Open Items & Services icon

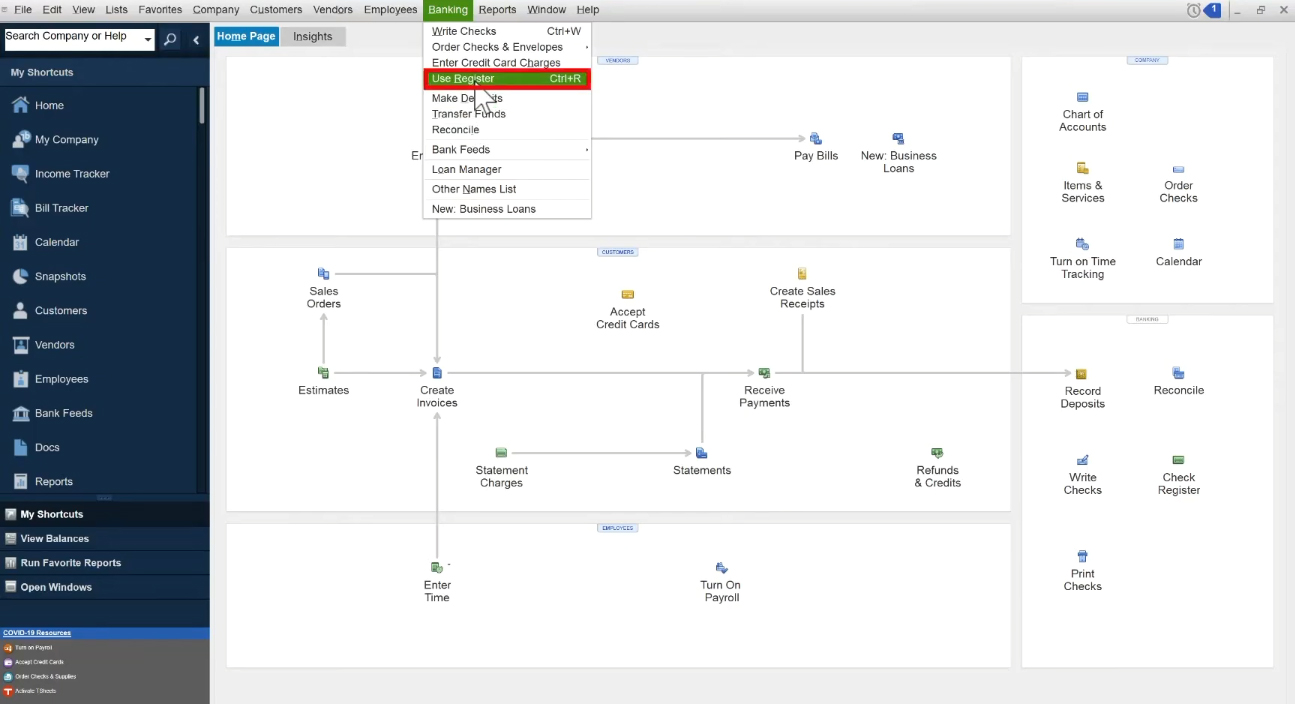(x=1082, y=168)
